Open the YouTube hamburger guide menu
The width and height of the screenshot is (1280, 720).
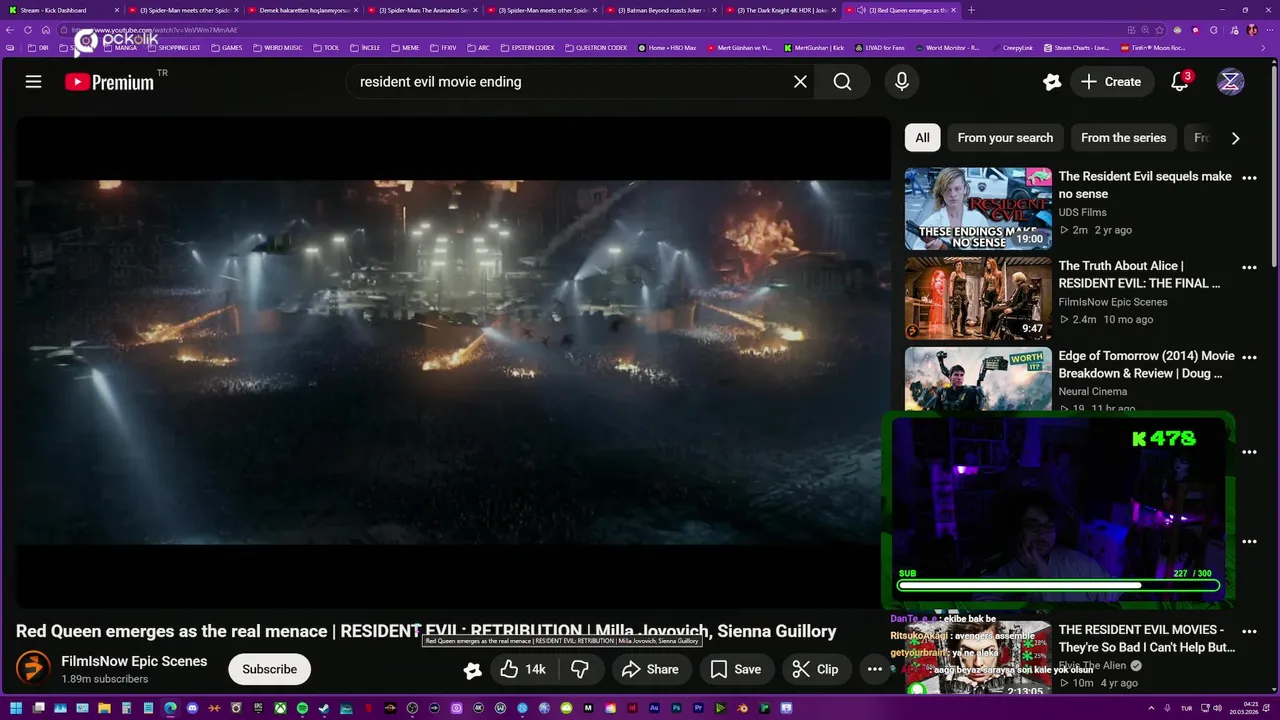point(33,82)
